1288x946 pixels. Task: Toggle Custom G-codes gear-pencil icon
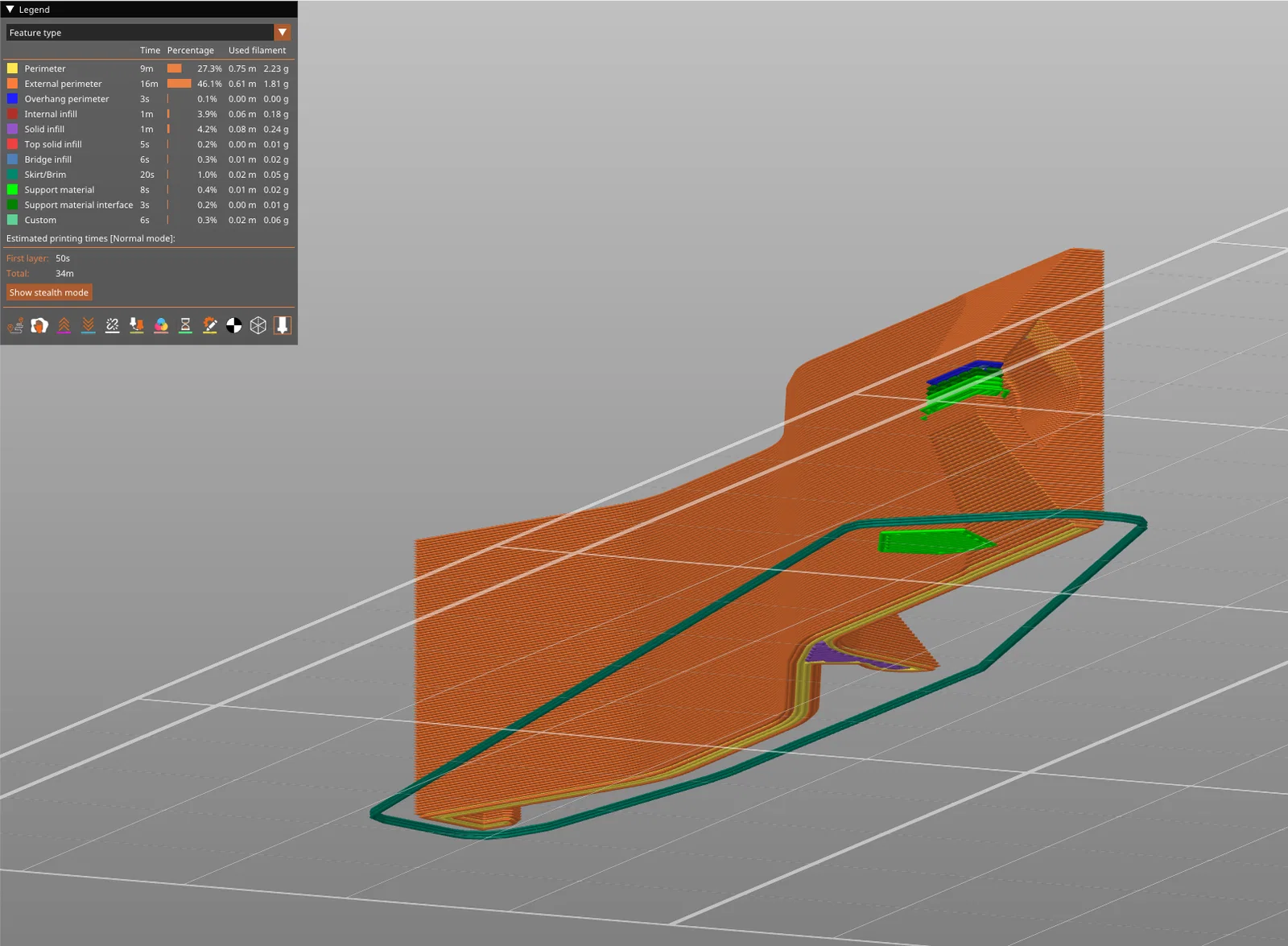209,325
